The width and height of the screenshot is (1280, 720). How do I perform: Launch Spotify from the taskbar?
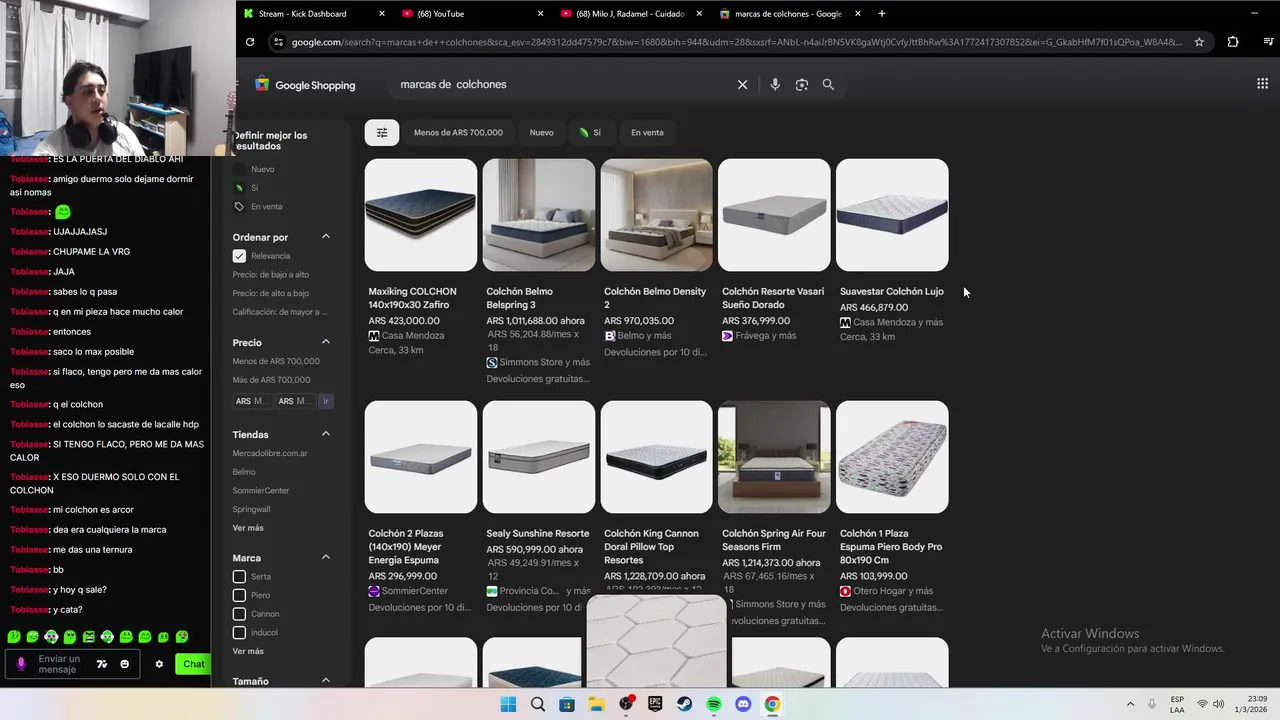(x=714, y=704)
